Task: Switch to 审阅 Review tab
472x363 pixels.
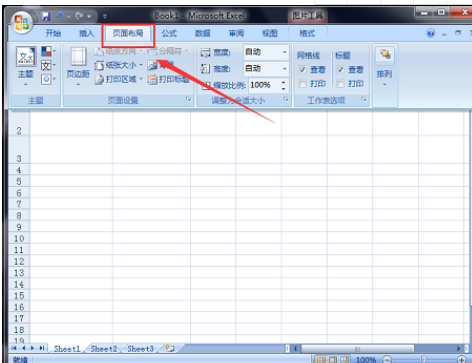Action: click(x=236, y=33)
